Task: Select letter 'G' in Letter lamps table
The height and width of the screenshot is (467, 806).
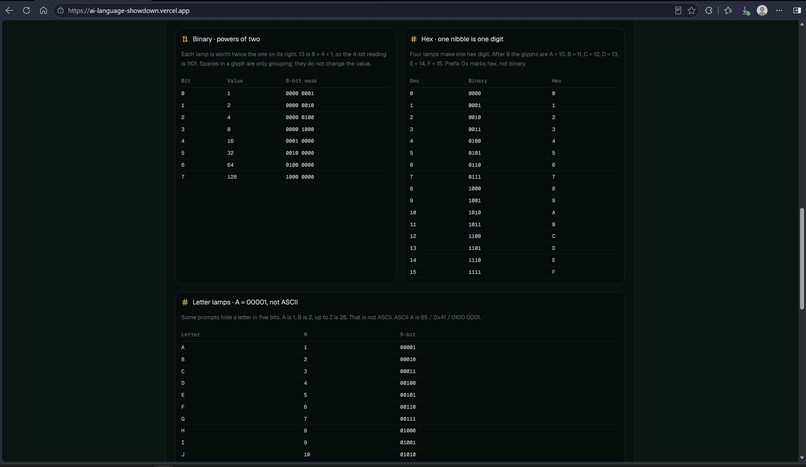Action: 183,419
